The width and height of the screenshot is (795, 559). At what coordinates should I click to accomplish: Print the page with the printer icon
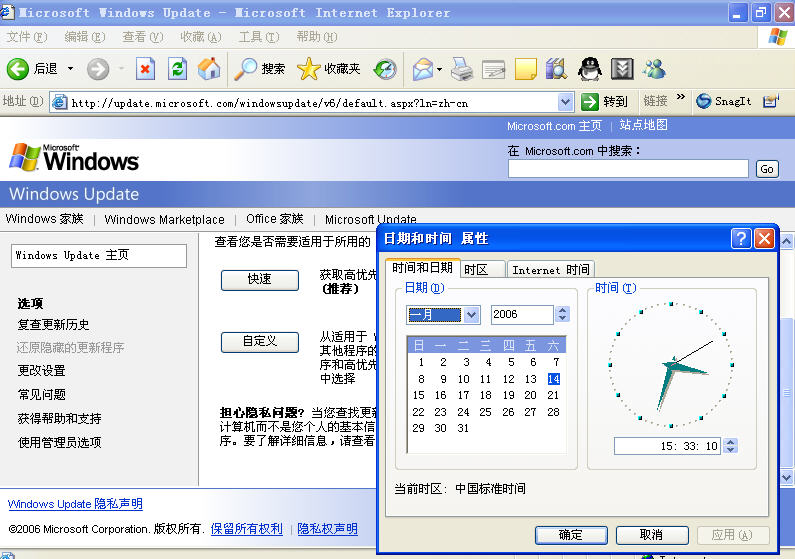pos(462,69)
